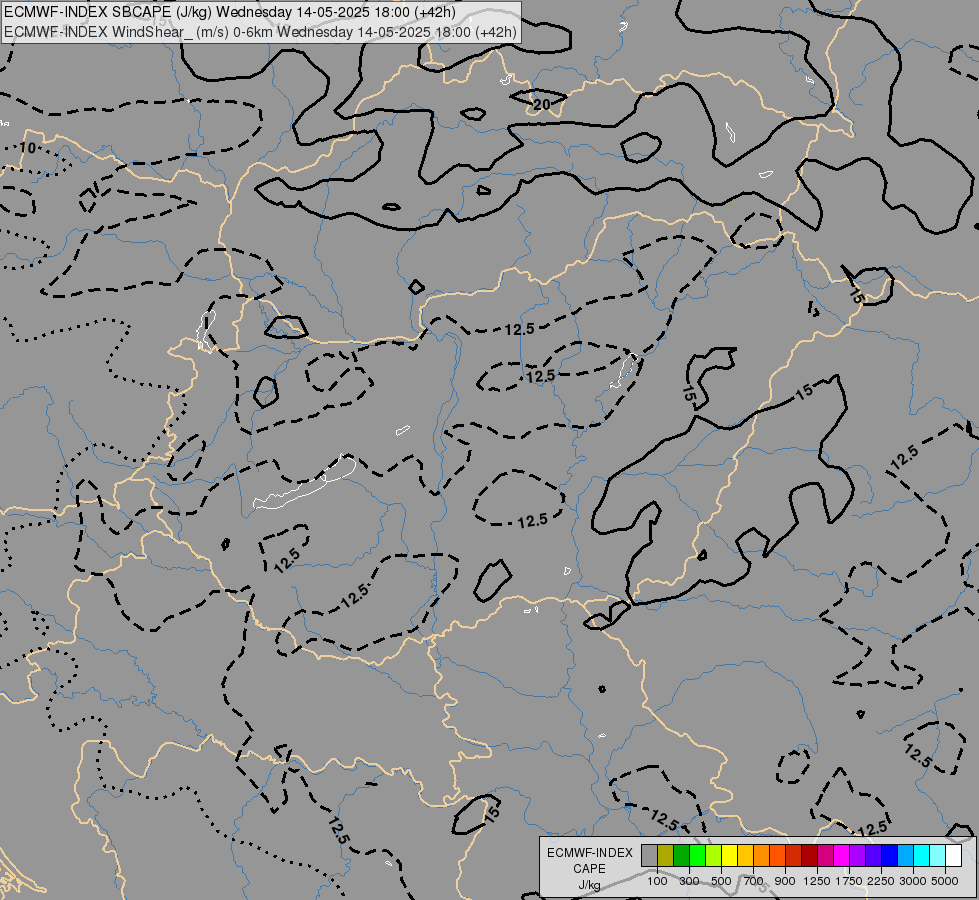The width and height of the screenshot is (979, 900).
Task: Click the pure blue swatch after 2250
Action: [x=890, y=856]
